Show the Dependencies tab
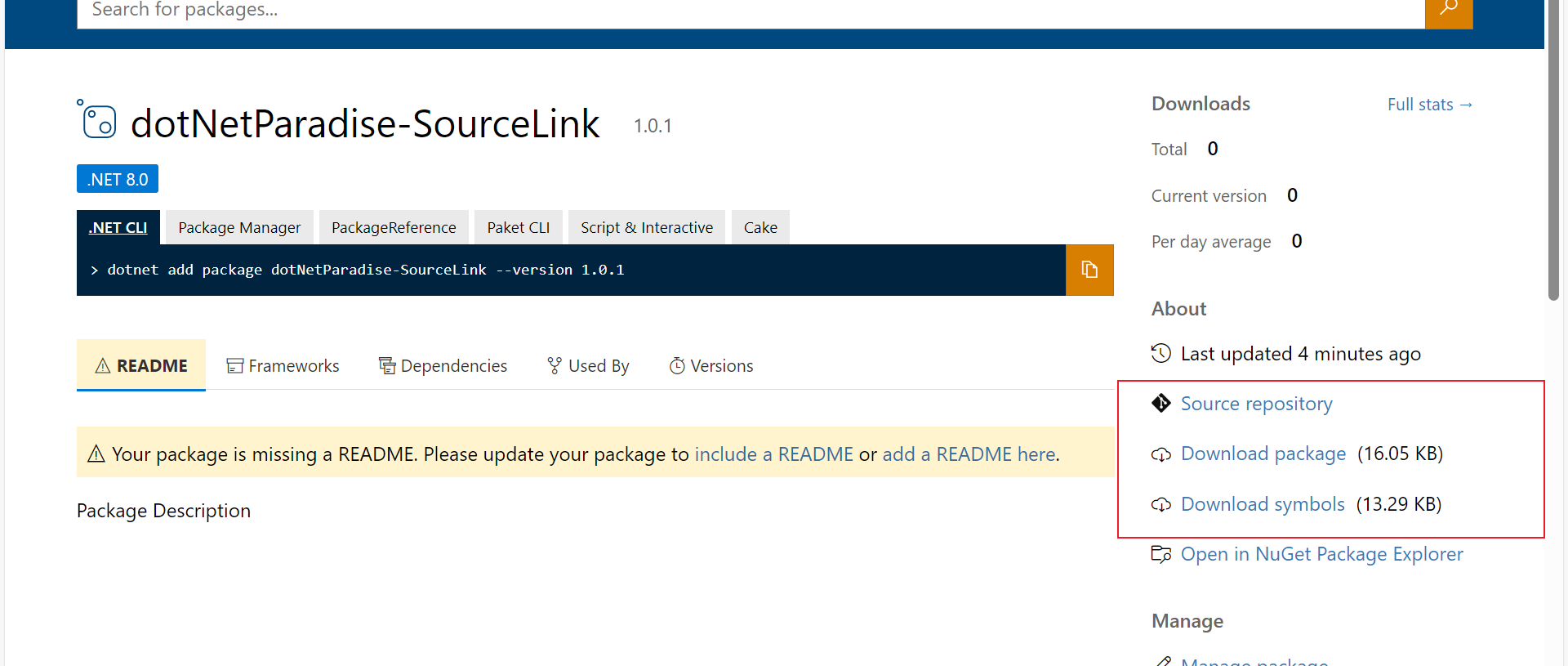1568x666 pixels. [x=443, y=365]
